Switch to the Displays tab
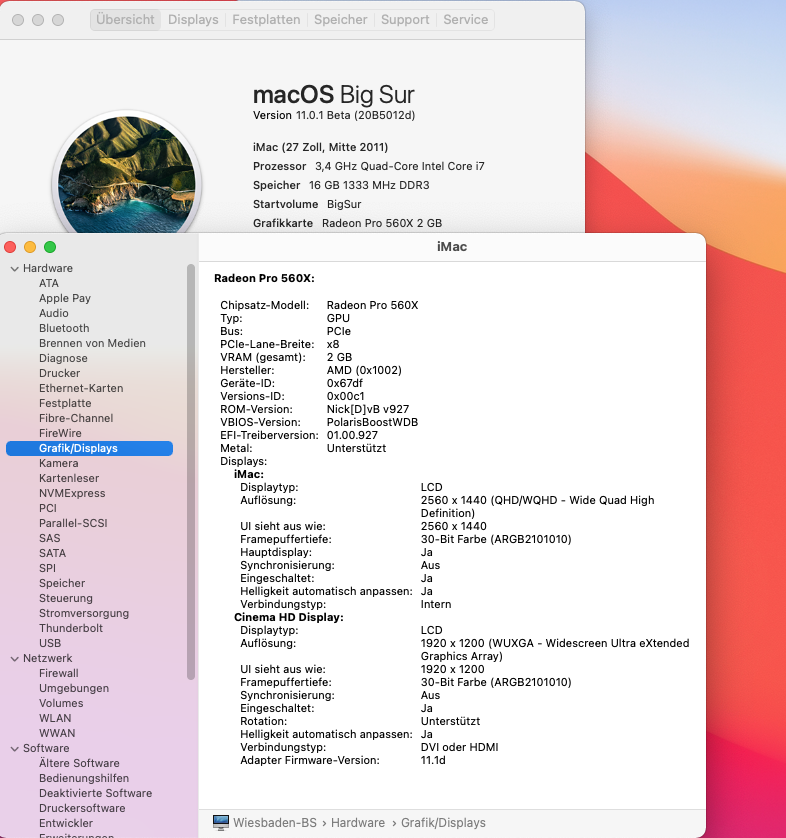 193,20
